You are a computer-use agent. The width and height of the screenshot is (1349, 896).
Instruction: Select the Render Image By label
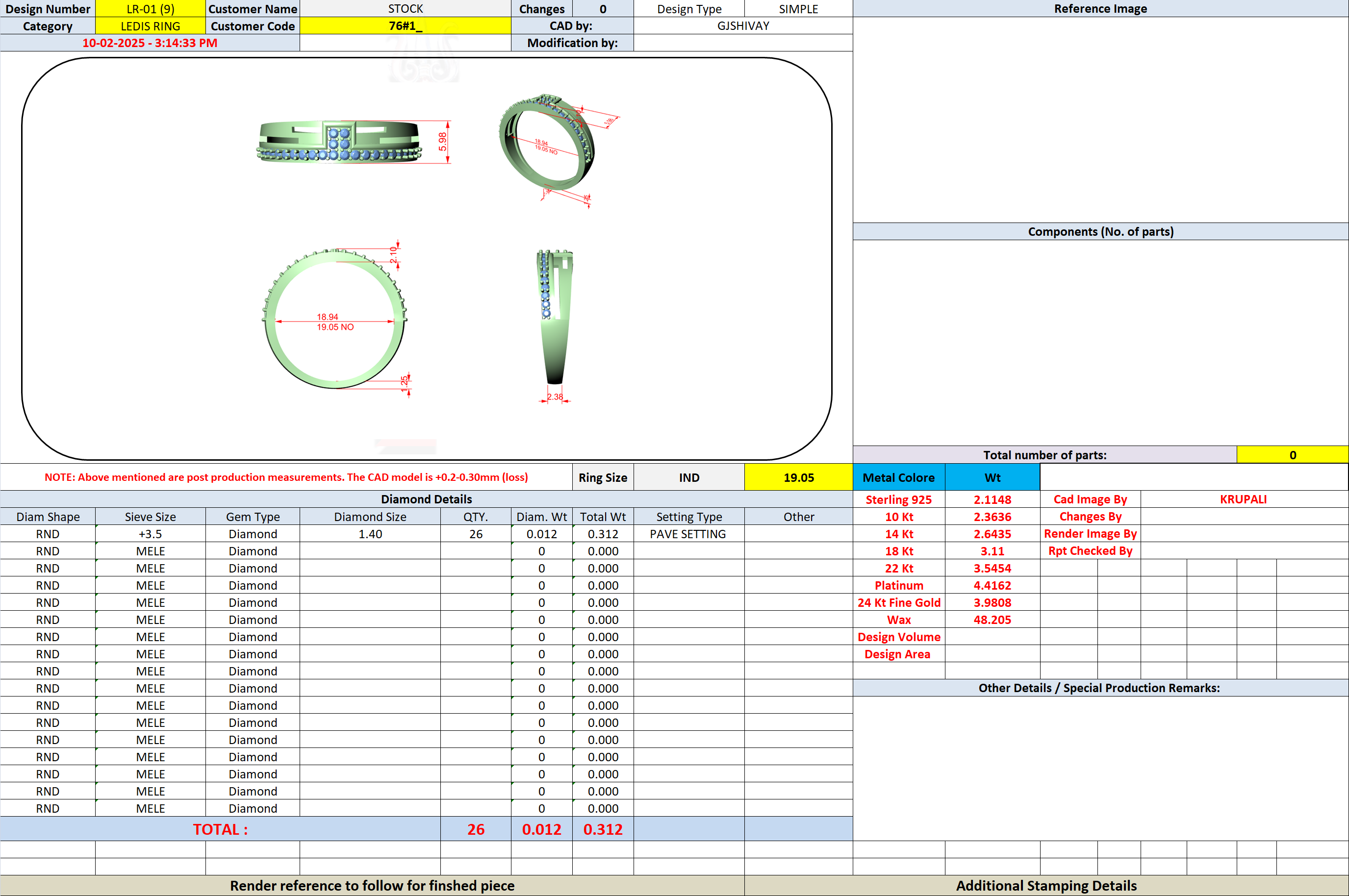point(1090,534)
